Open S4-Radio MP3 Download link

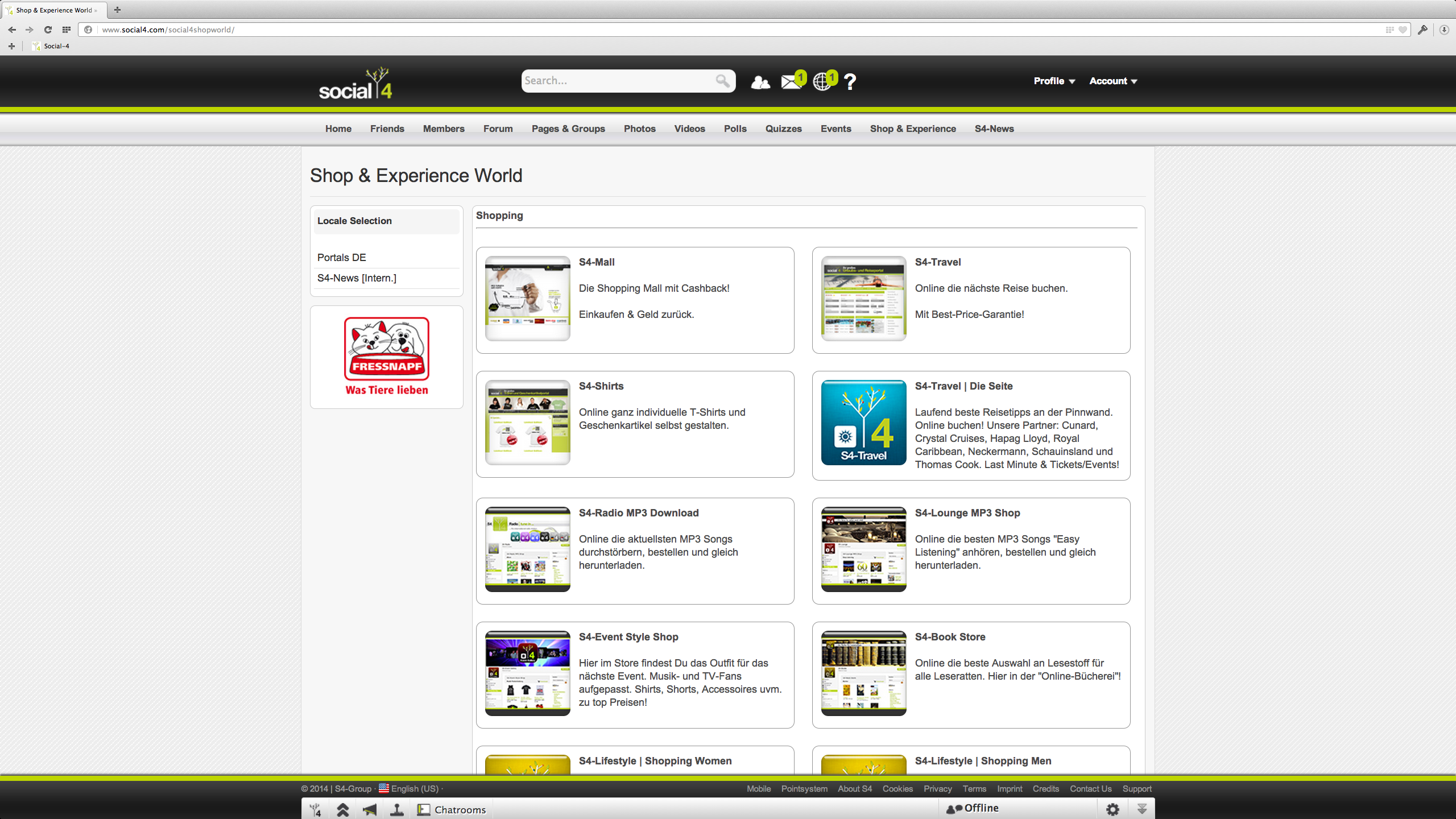coord(639,513)
